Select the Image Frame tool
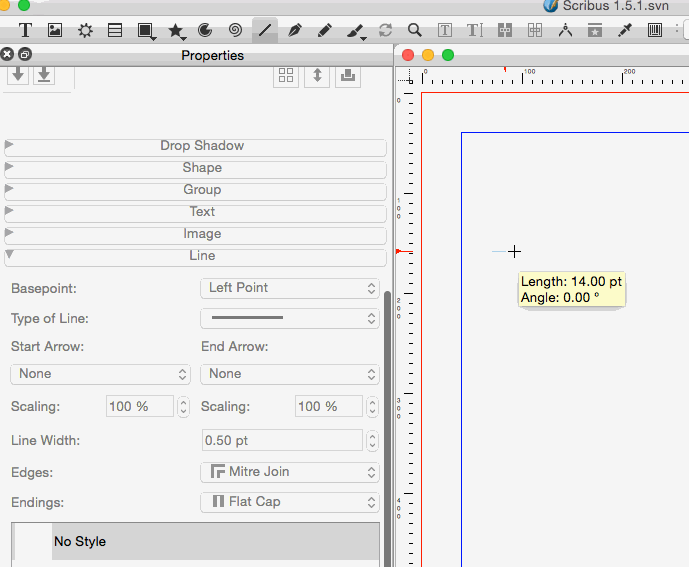 [55, 30]
